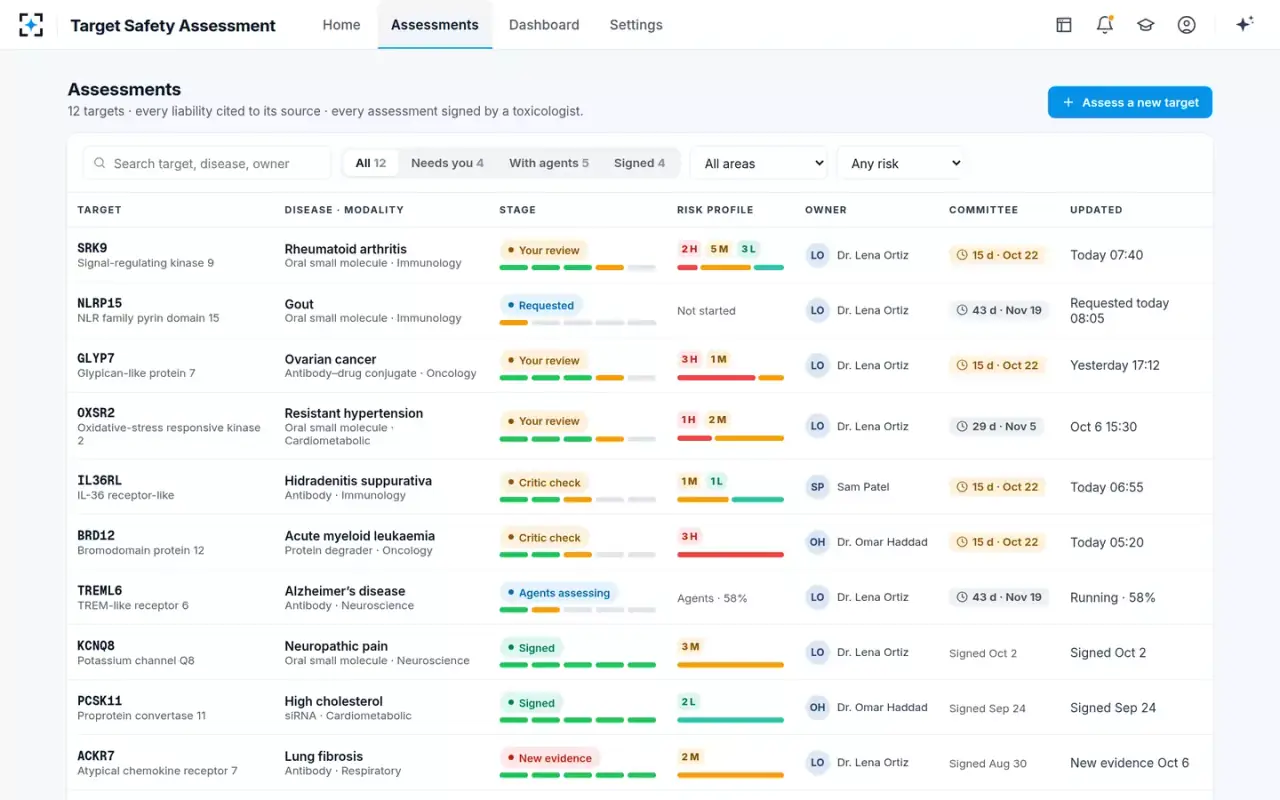Viewport: 1280px width, 800px height.
Task: Open the Any risk dropdown
Action: coord(900,163)
